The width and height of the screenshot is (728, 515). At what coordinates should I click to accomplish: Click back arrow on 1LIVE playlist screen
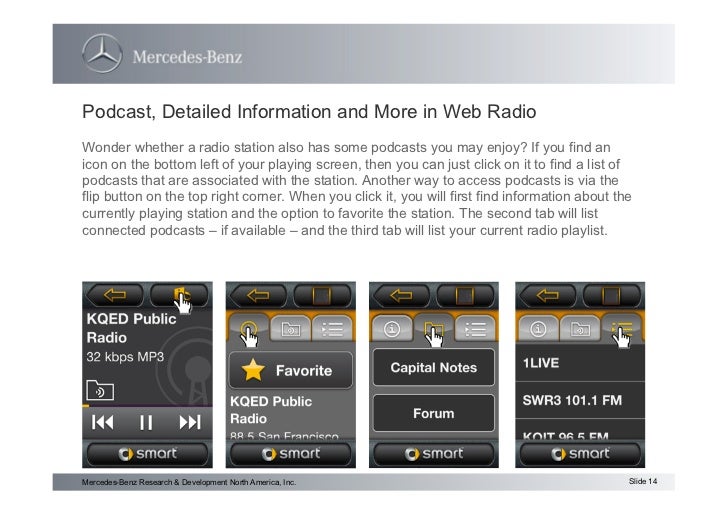548,295
